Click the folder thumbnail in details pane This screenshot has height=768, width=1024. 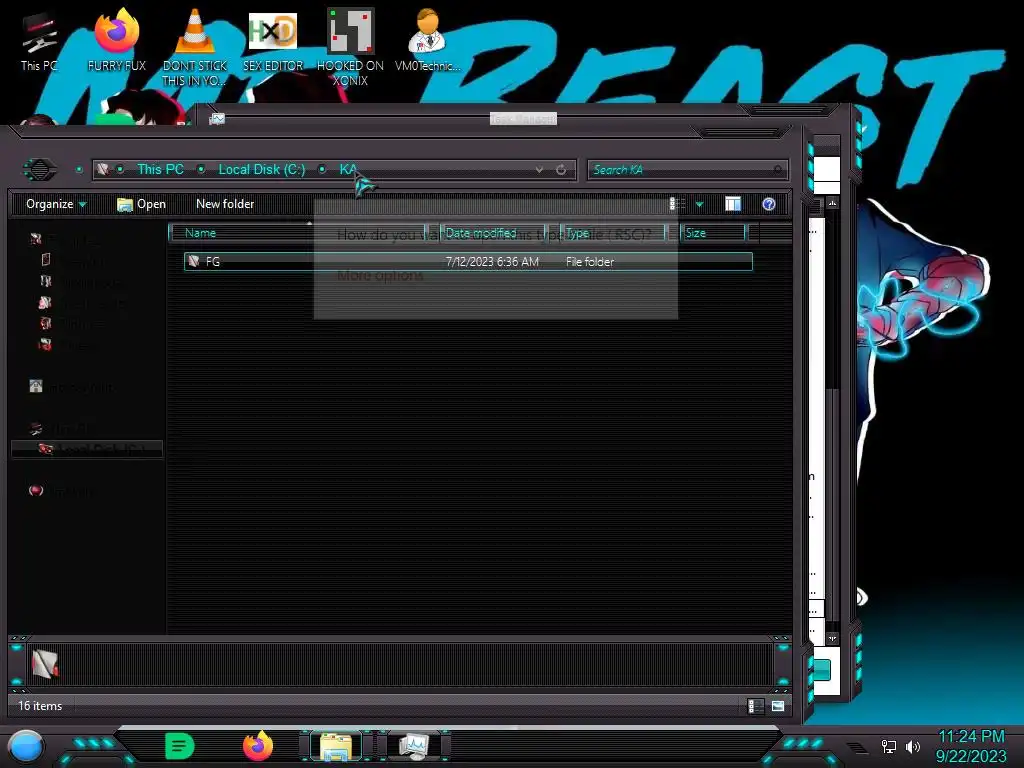coord(45,664)
